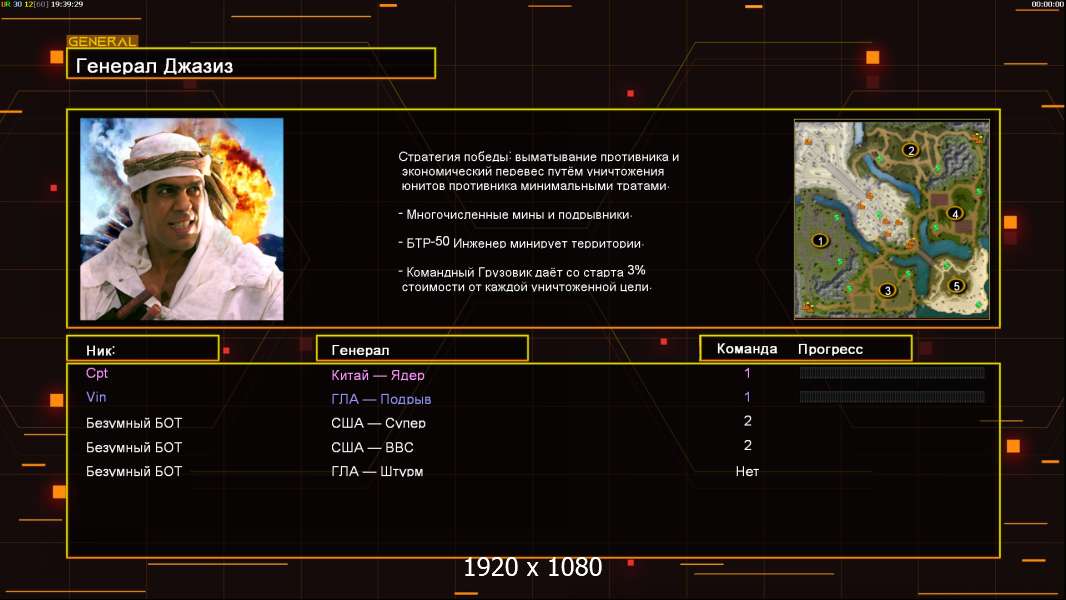1066x600 pixels.
Task: Click the Китай — Ядер general entry
Action: (378, 374)
